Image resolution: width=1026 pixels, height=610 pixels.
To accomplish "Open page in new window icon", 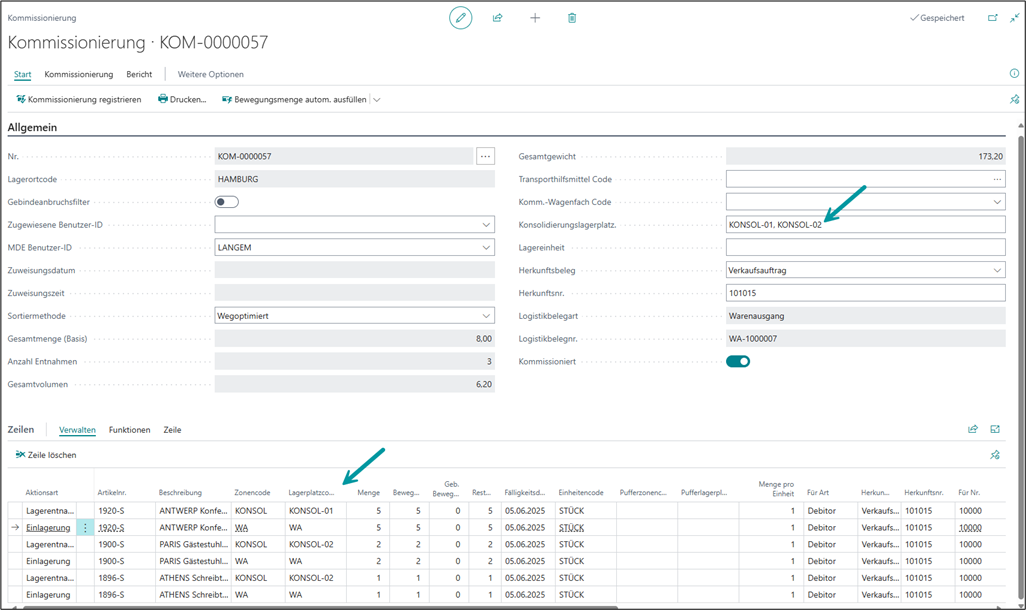I will tap(992, 18).
